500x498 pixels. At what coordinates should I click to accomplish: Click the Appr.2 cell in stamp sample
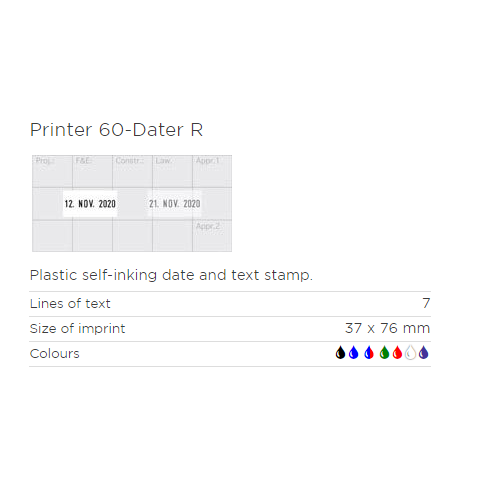click(x=212, y=236)
